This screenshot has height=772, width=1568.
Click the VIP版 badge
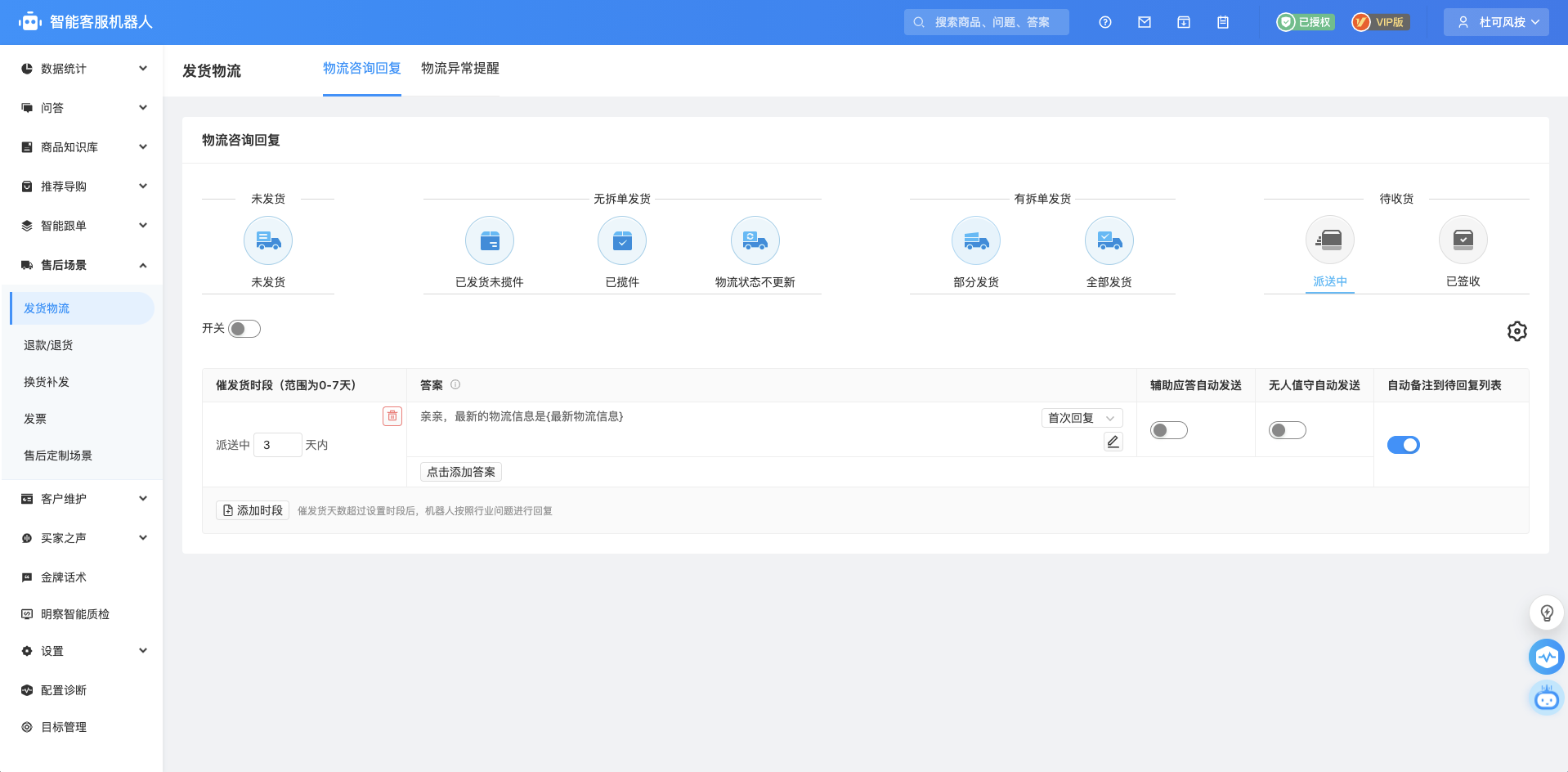[1380, 22]
